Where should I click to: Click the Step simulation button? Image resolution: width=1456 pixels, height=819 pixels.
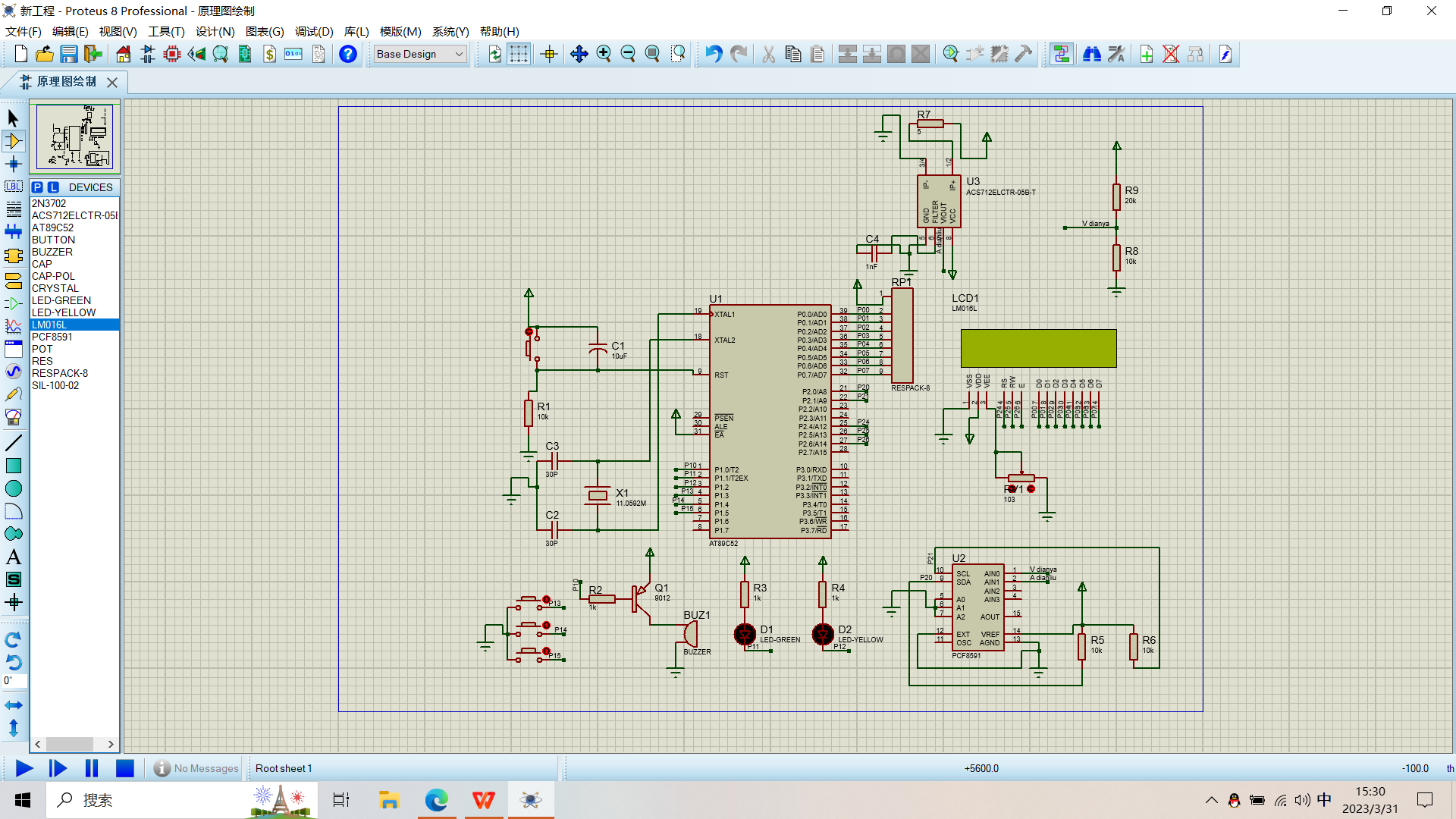pyautogui.click(x=58, y=768)
